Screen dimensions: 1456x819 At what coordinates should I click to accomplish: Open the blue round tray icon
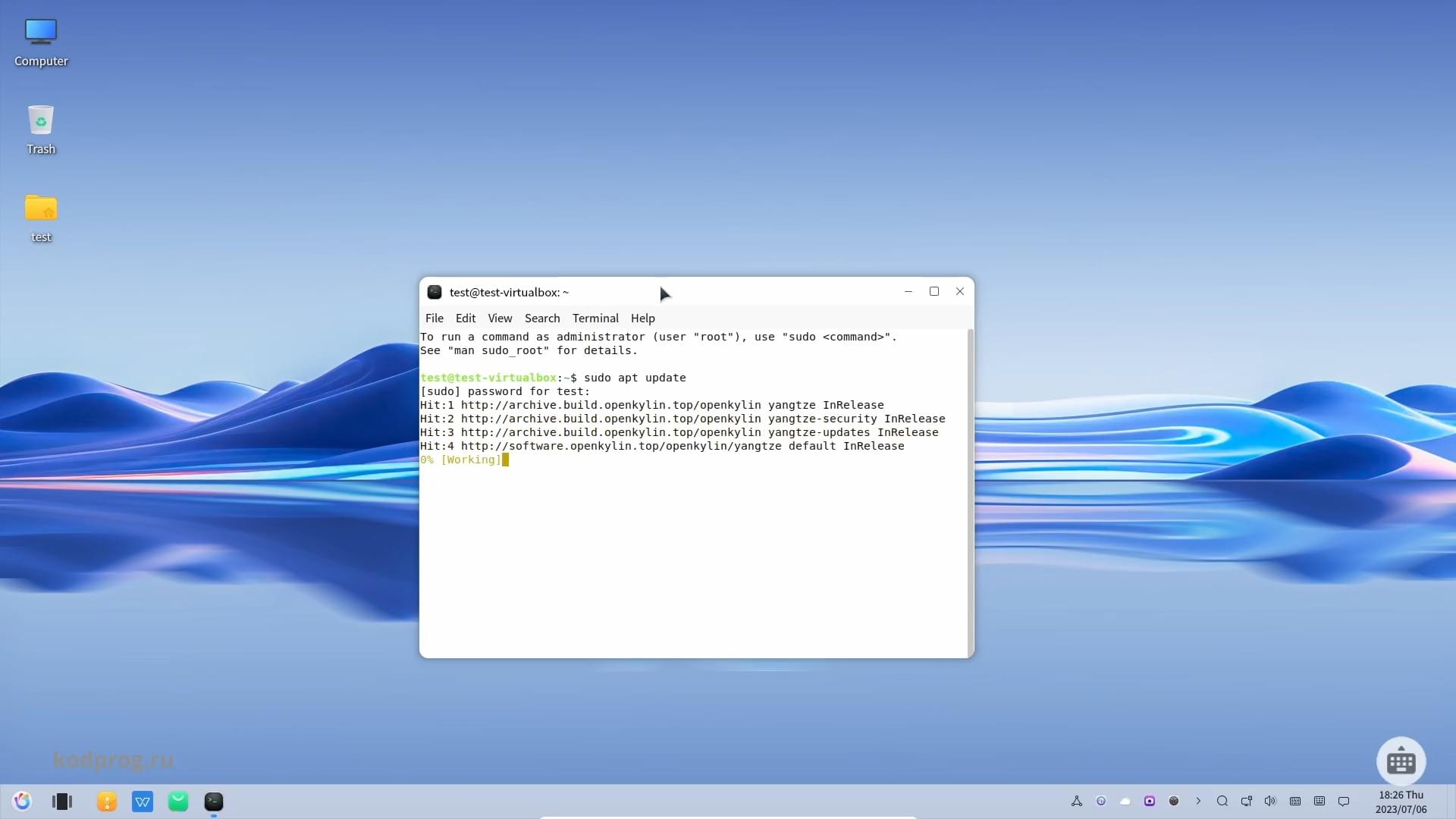(1101, 801)
